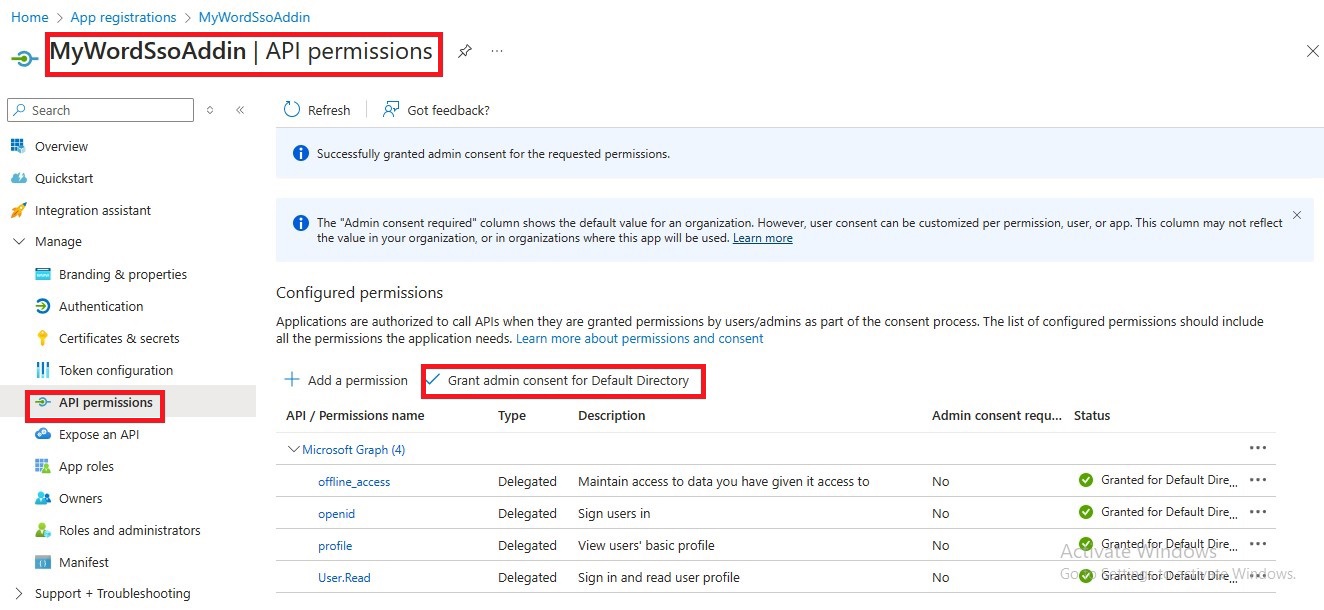Image resolution: width=1324 pixels, height=610 pixels.
Task: Go to Expose an API
Action: [x=99, y=434]
